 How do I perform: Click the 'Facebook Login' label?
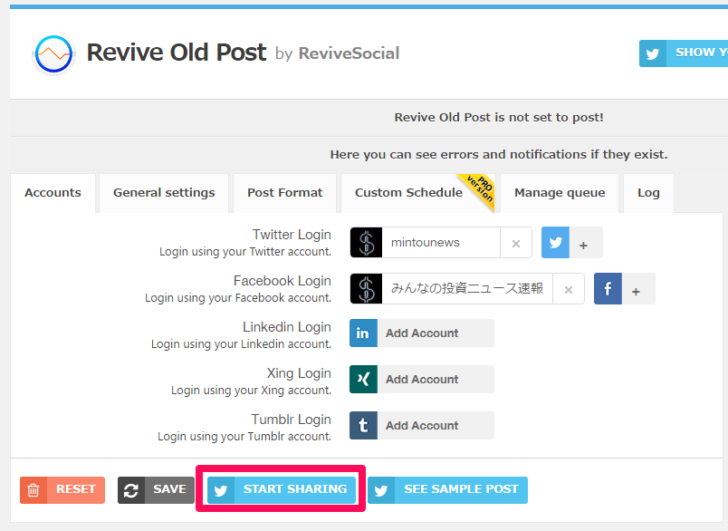(x=282, y=281)
